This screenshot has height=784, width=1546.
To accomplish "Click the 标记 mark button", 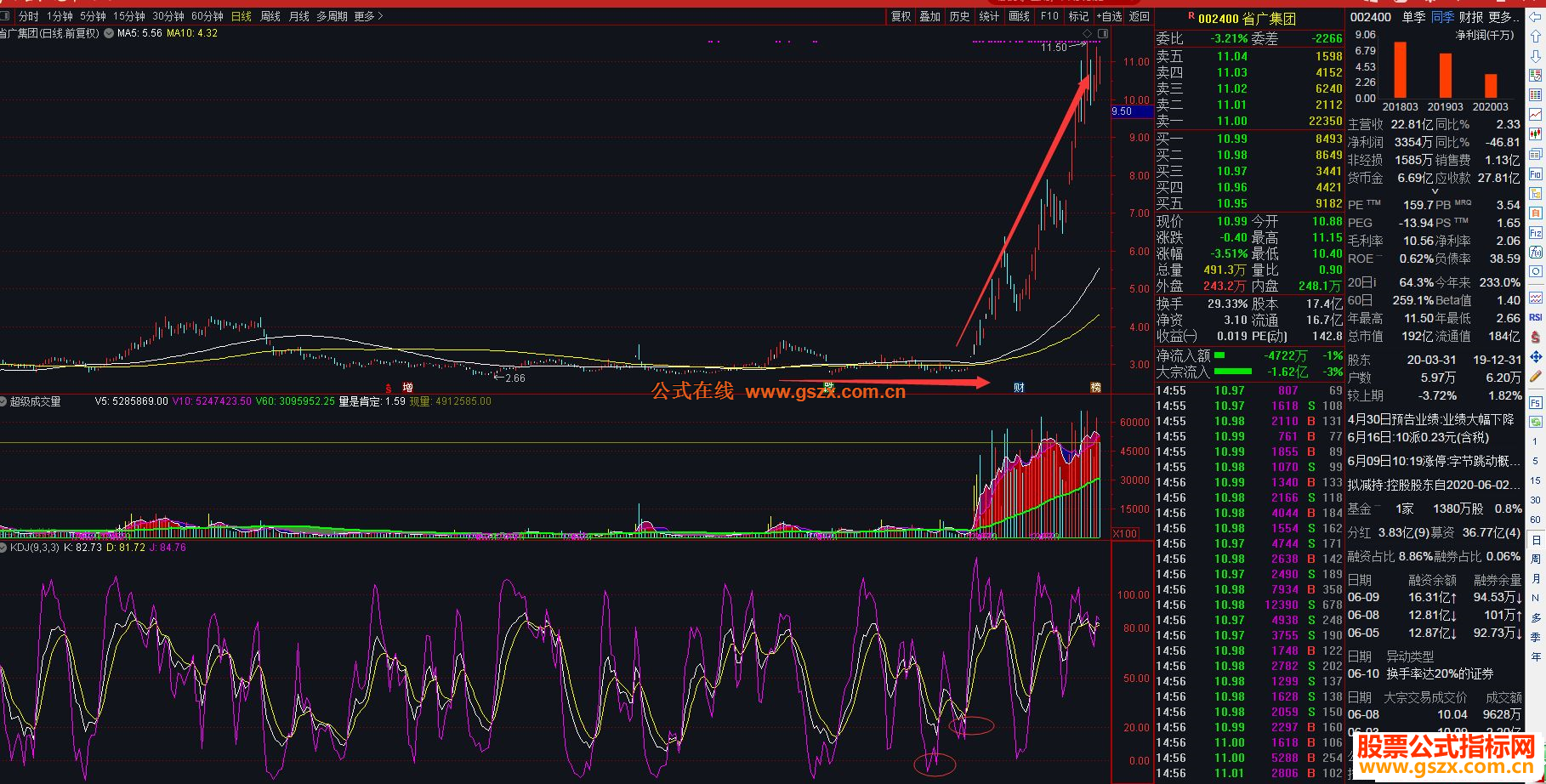I will [1078, 16].
